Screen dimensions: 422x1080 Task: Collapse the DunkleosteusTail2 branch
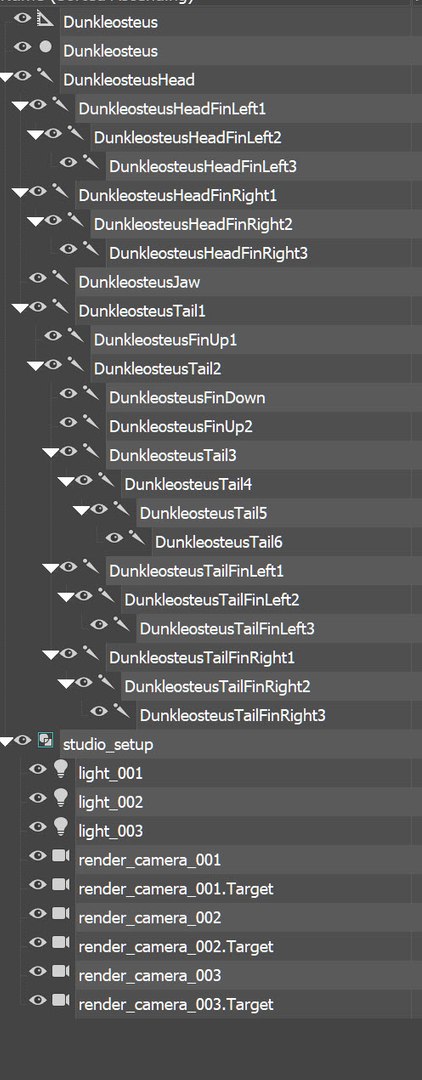pyautogui.click(x=34, y=366)
